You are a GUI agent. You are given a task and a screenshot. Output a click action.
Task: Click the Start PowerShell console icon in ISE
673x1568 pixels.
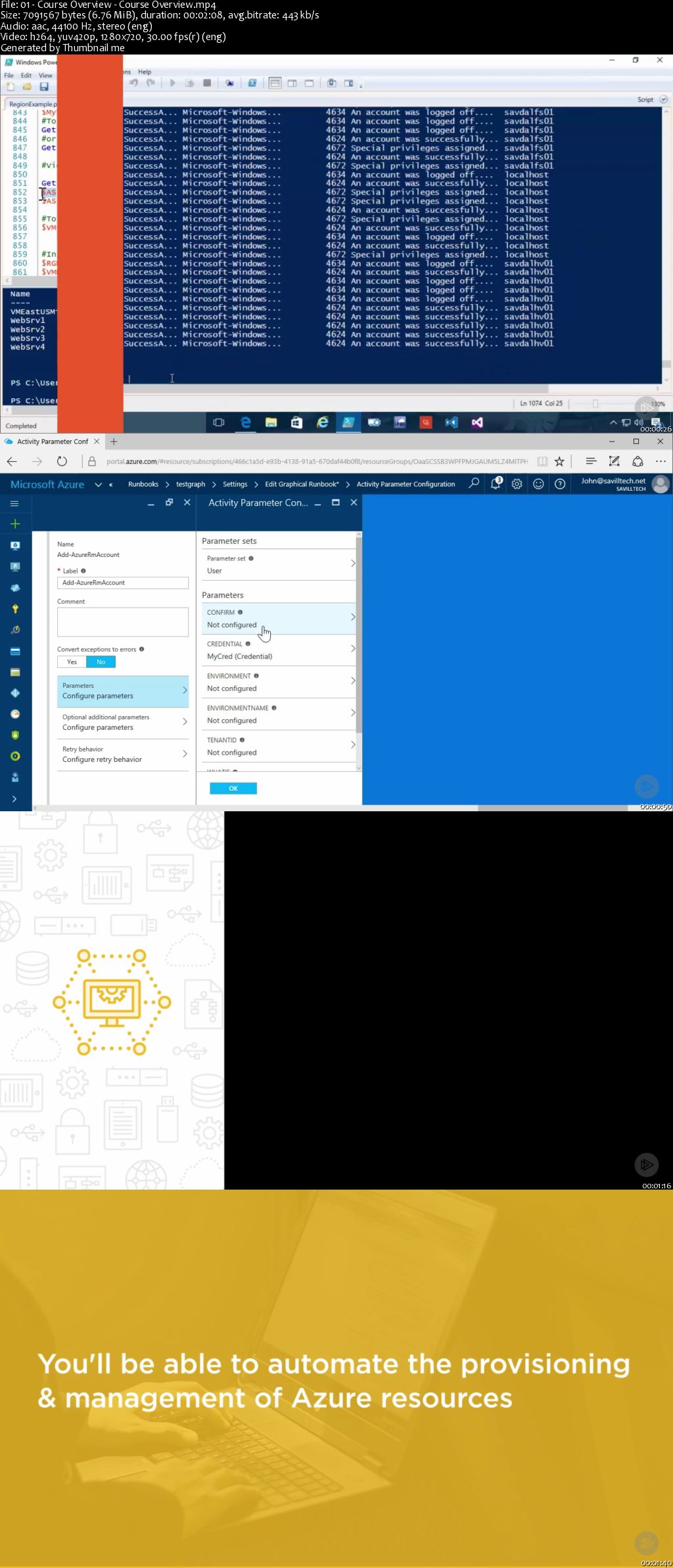252,83
